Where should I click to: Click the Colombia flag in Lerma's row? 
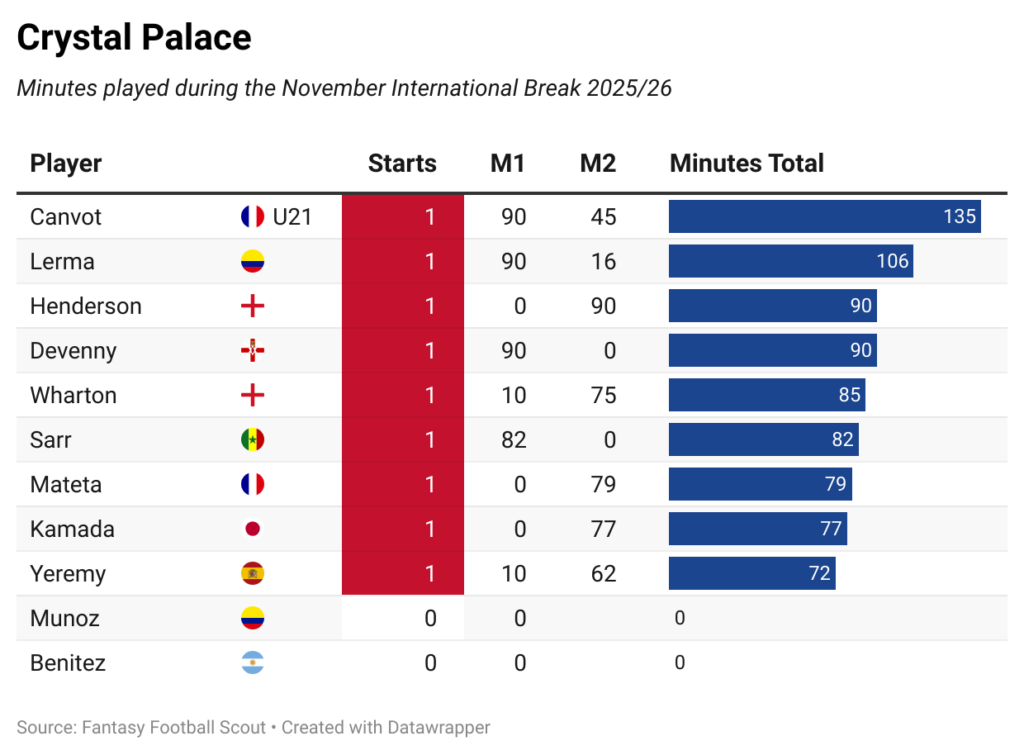click(x=252, y=262)
